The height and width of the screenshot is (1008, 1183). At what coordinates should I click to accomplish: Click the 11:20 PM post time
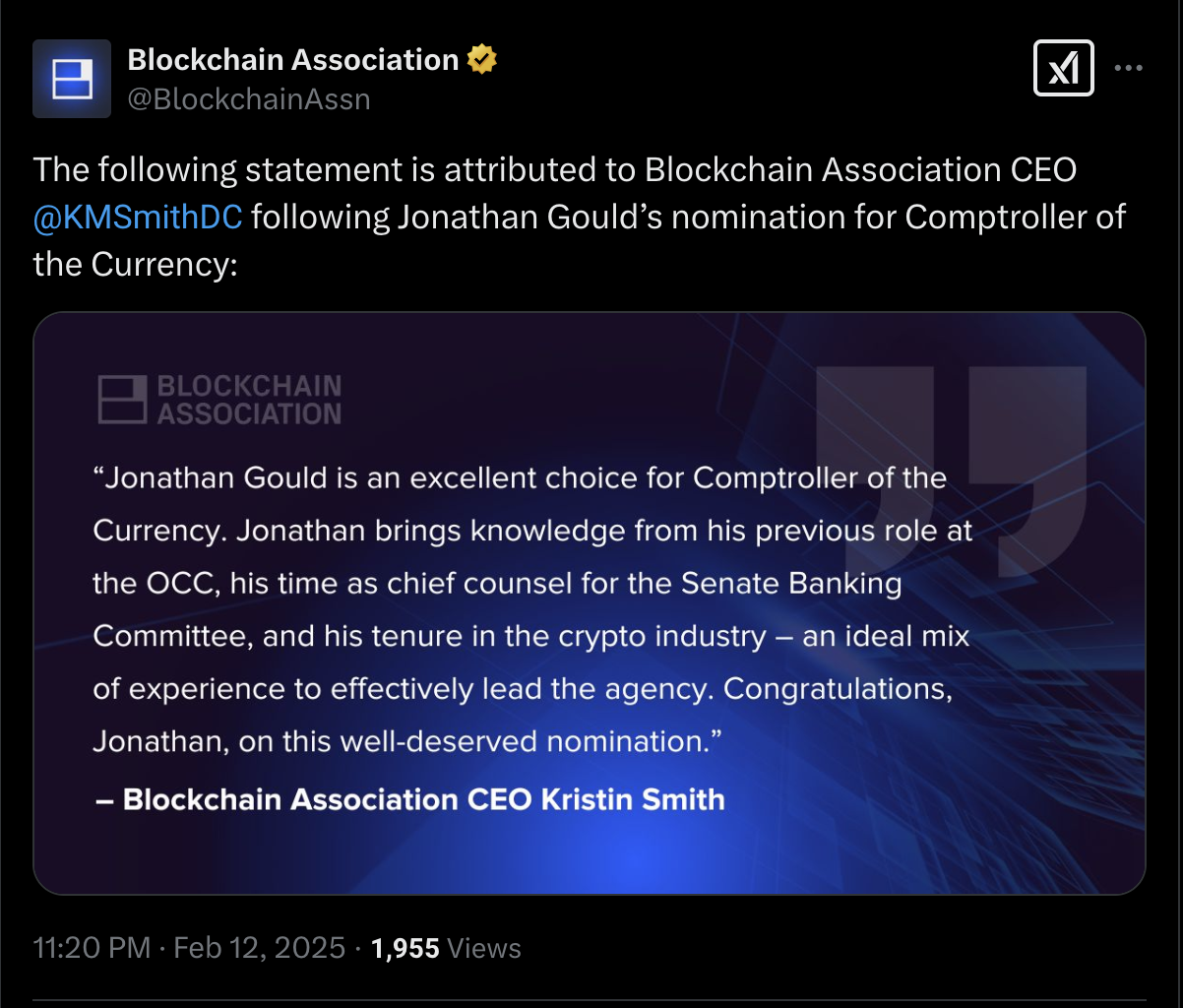coord(92,948)
